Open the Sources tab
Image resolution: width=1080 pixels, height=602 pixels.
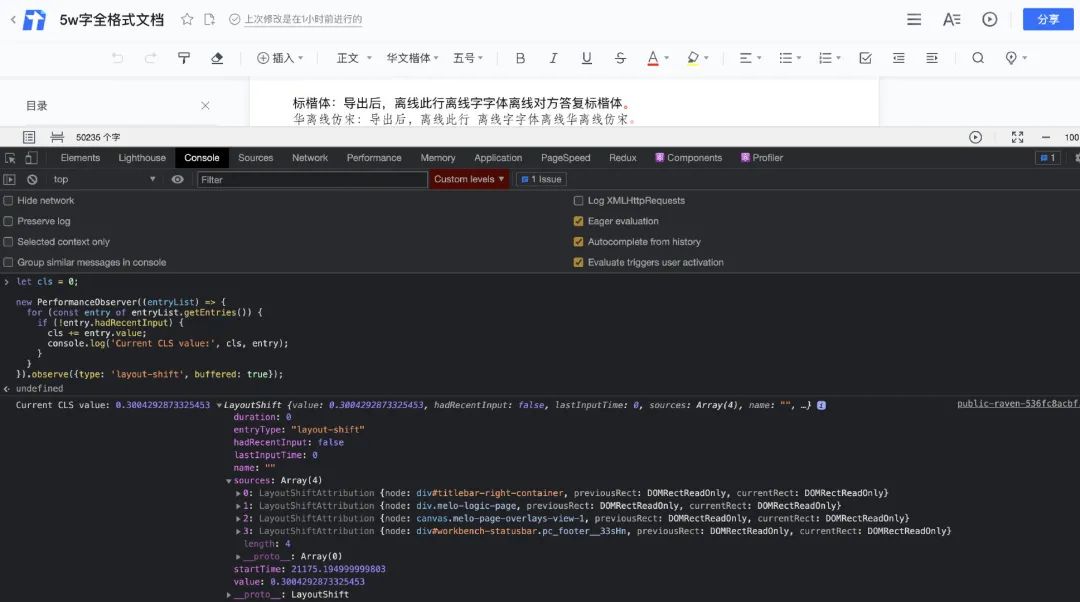[x=256, y=158]
